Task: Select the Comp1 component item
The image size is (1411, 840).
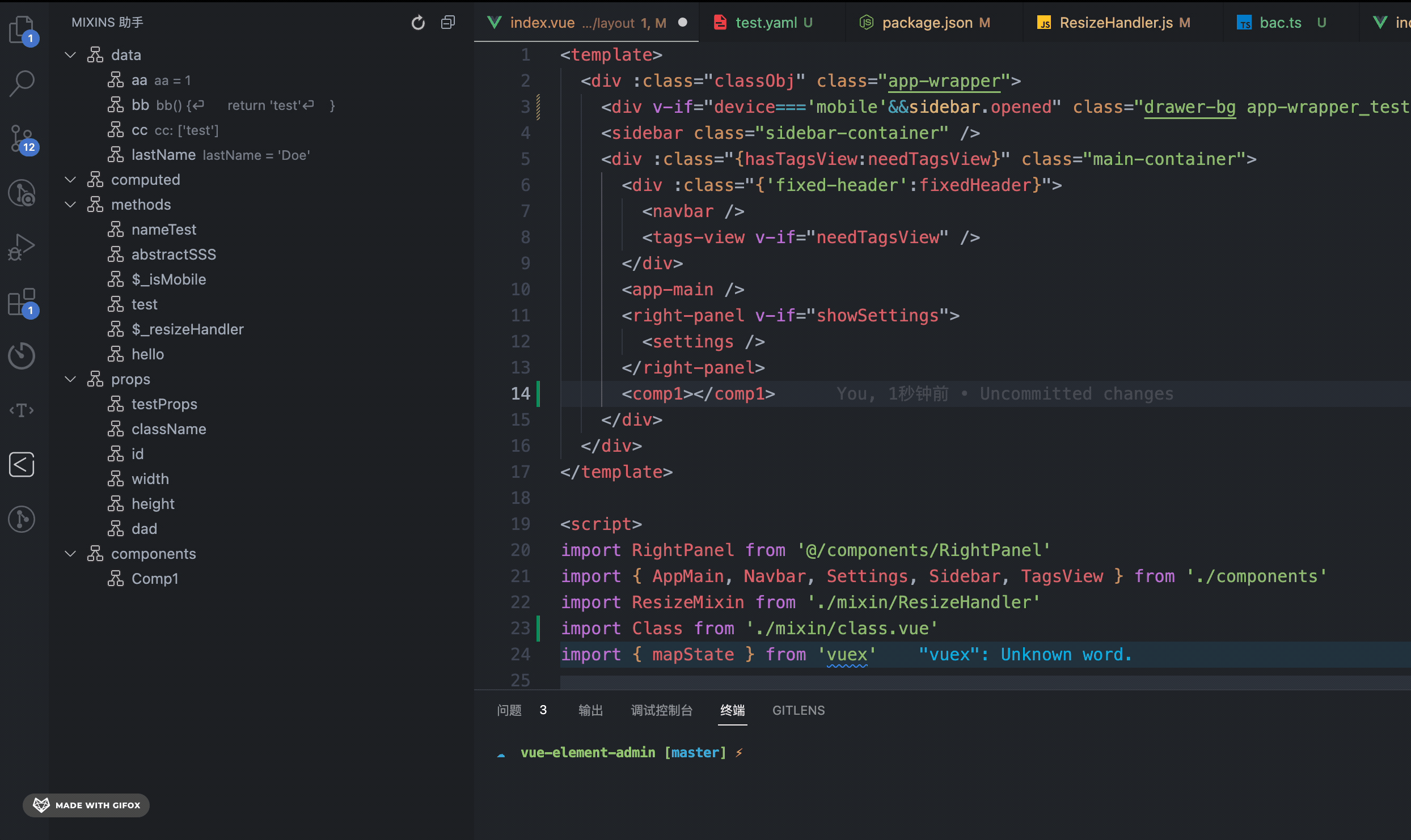Action: tap(155, 579)
